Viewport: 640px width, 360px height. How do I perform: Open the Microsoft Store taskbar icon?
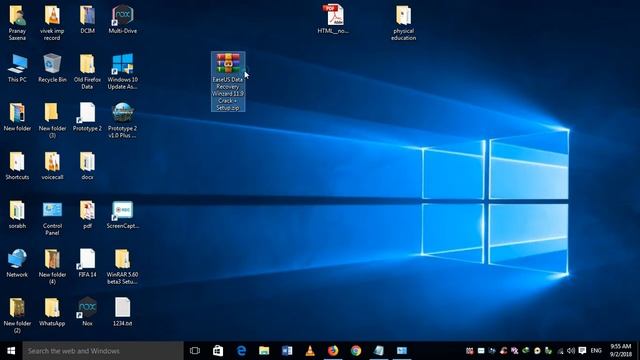(218, 351)
